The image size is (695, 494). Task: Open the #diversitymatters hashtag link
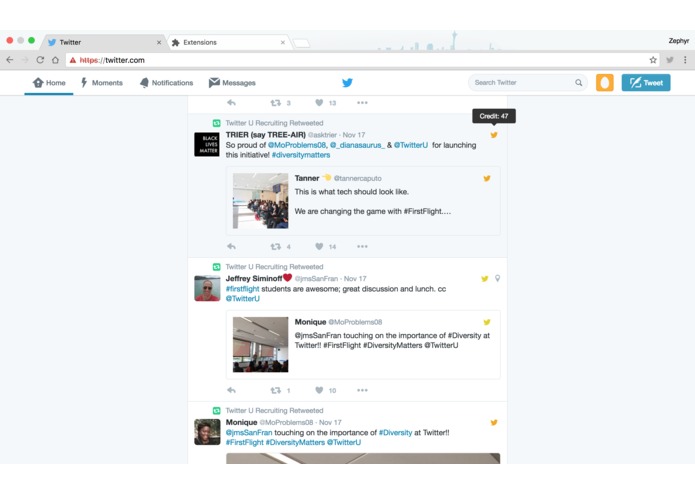(x=301, y=155)
